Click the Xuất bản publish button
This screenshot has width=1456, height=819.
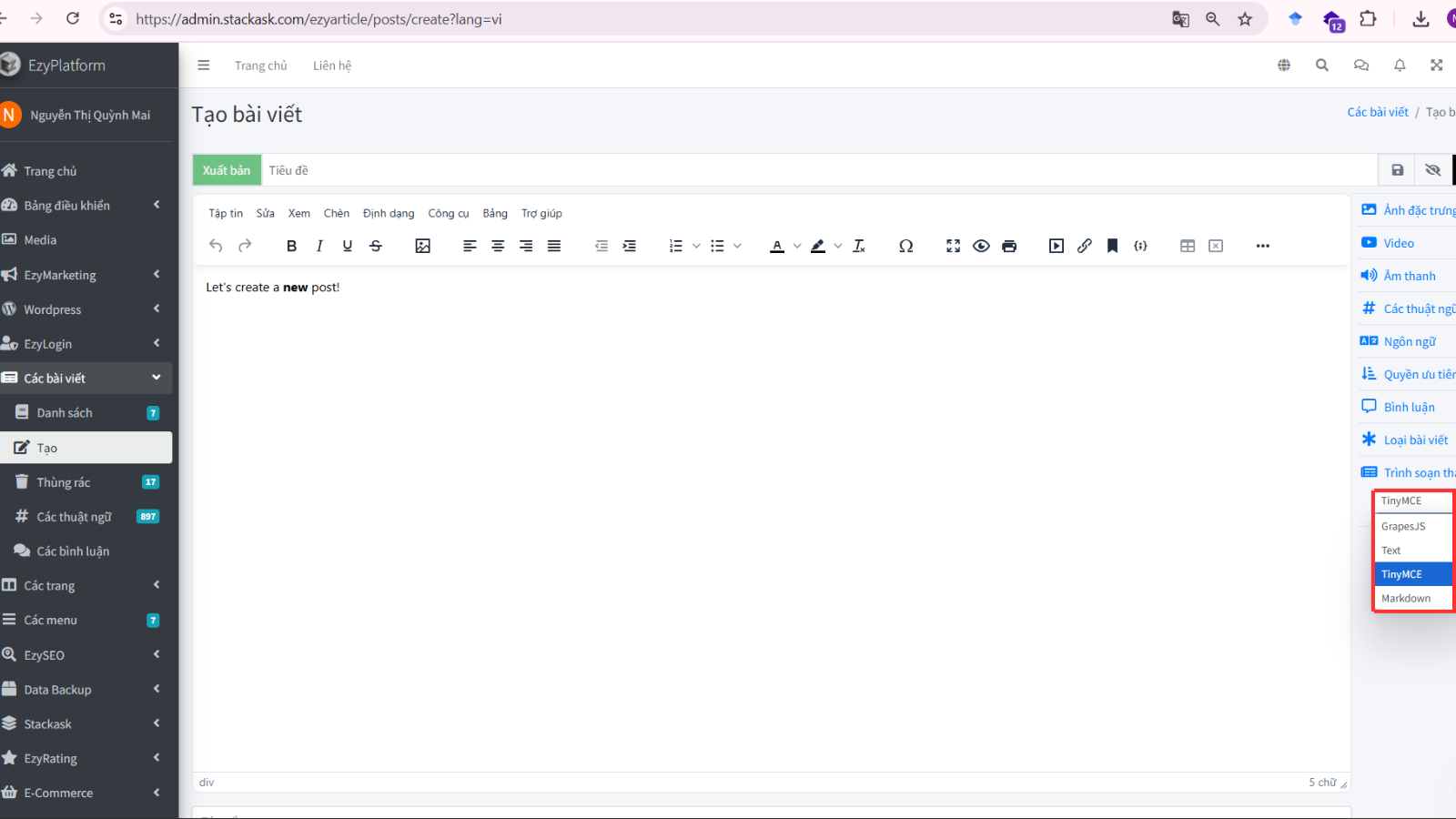227,170
